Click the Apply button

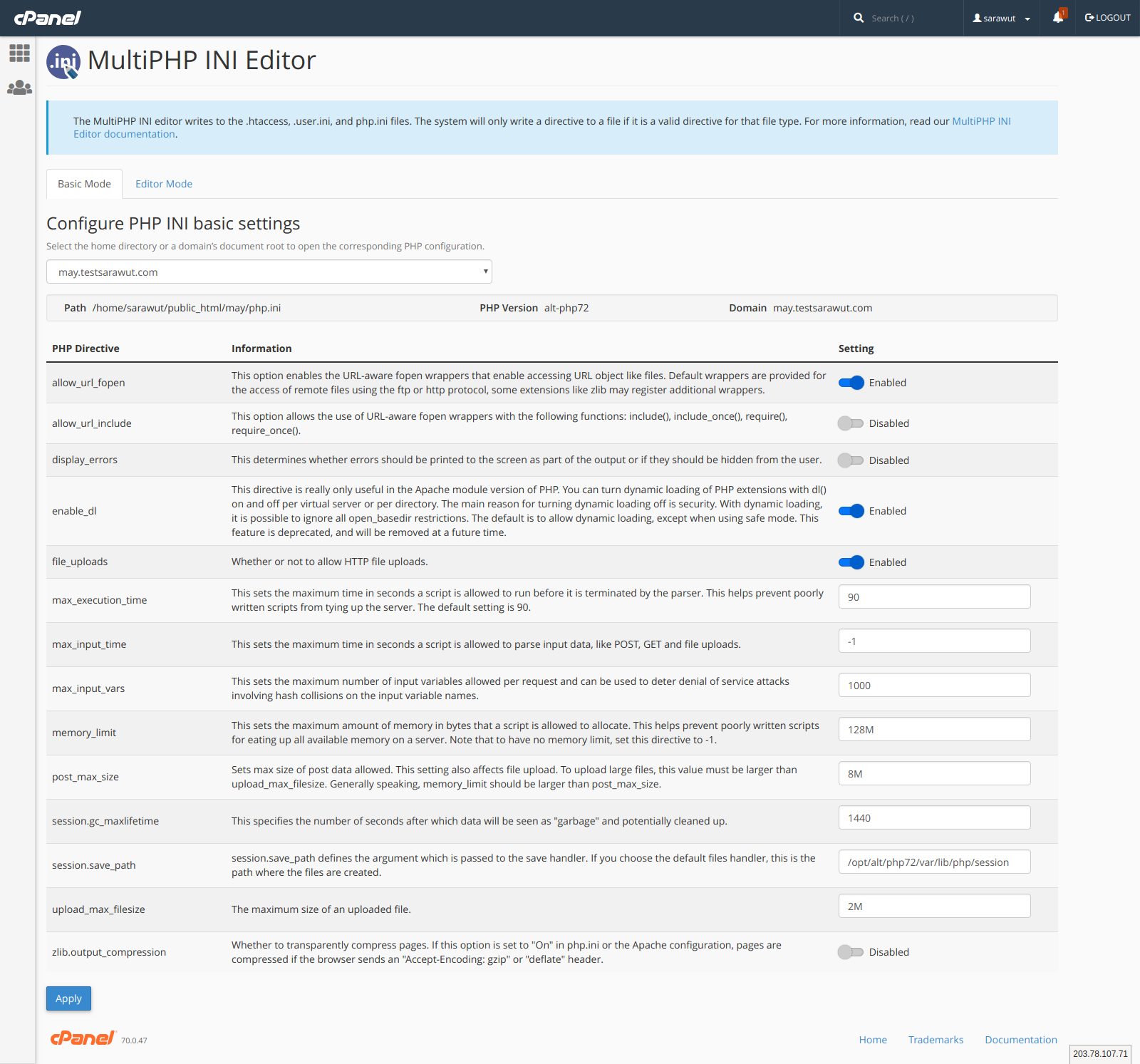tap(68, 998)
